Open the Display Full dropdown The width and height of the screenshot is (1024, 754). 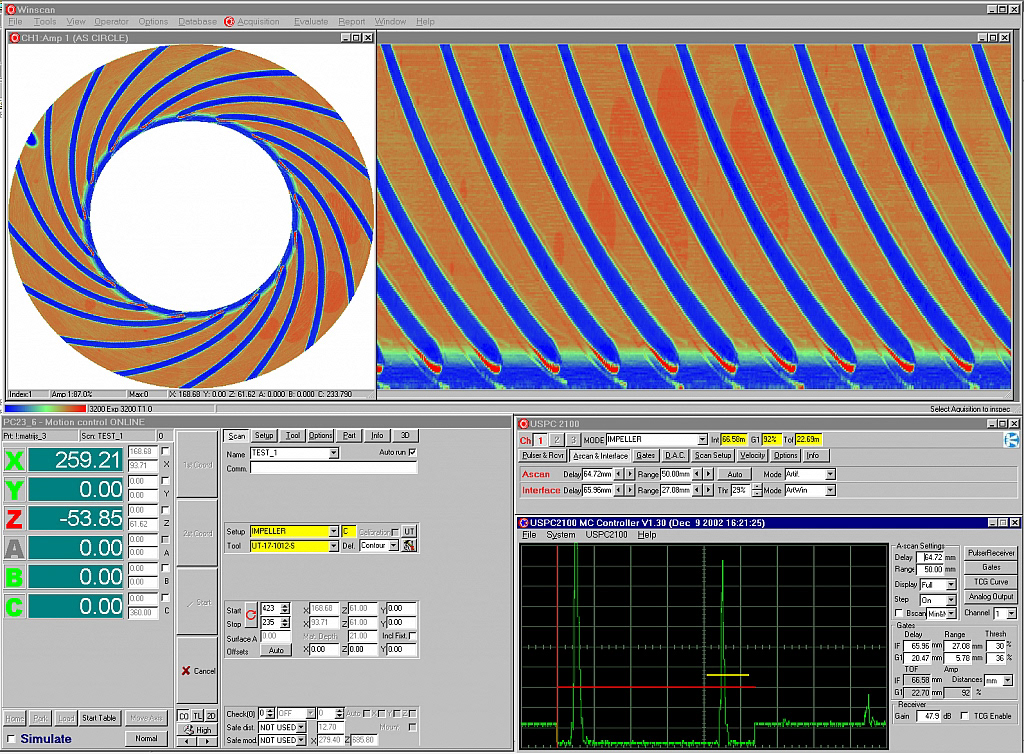[951, 585]
